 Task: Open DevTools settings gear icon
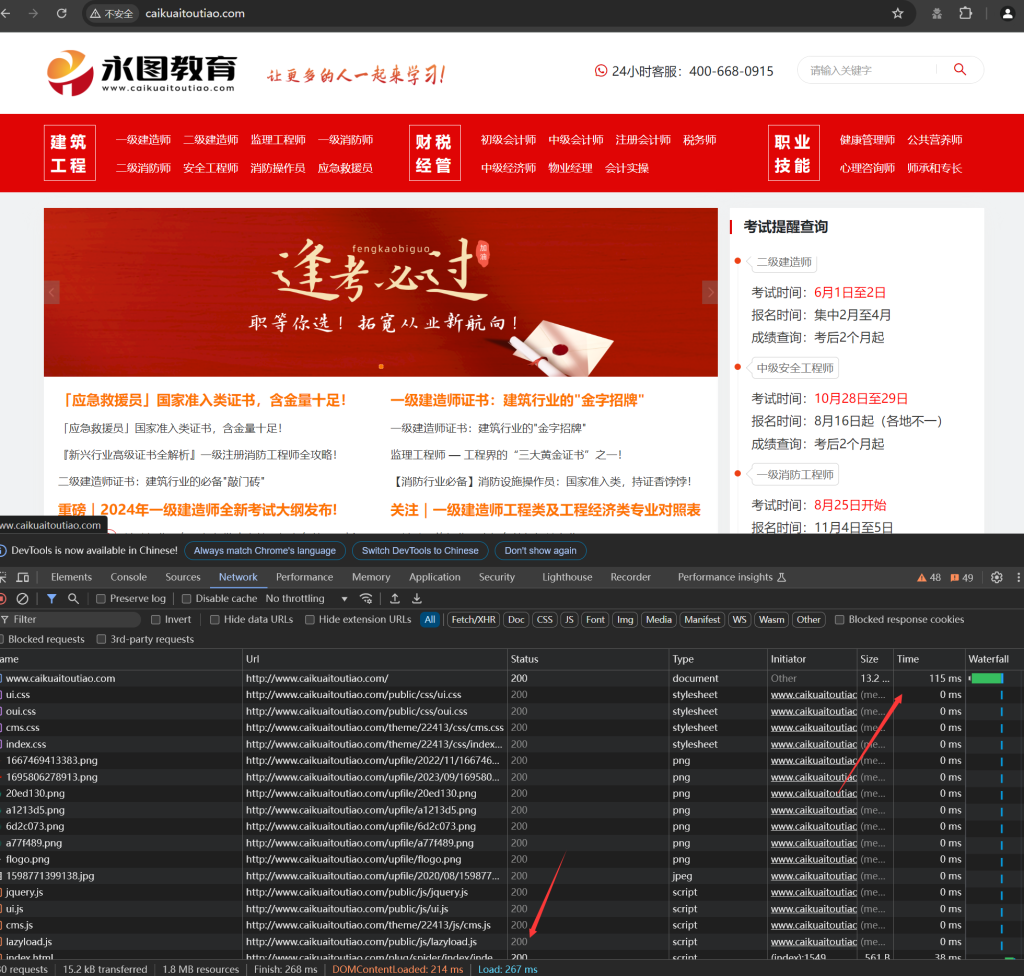[x=996, y=577]
